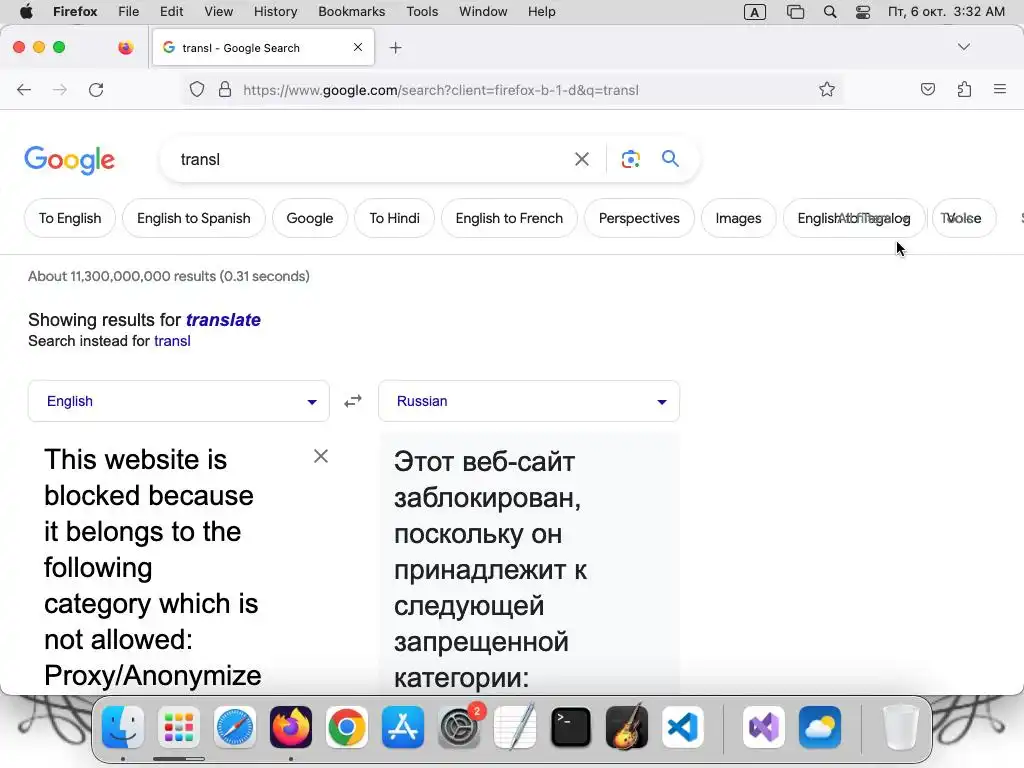
Task: Bookmark this page with the star
Action: pyautogui.click(x=827, y=89)
